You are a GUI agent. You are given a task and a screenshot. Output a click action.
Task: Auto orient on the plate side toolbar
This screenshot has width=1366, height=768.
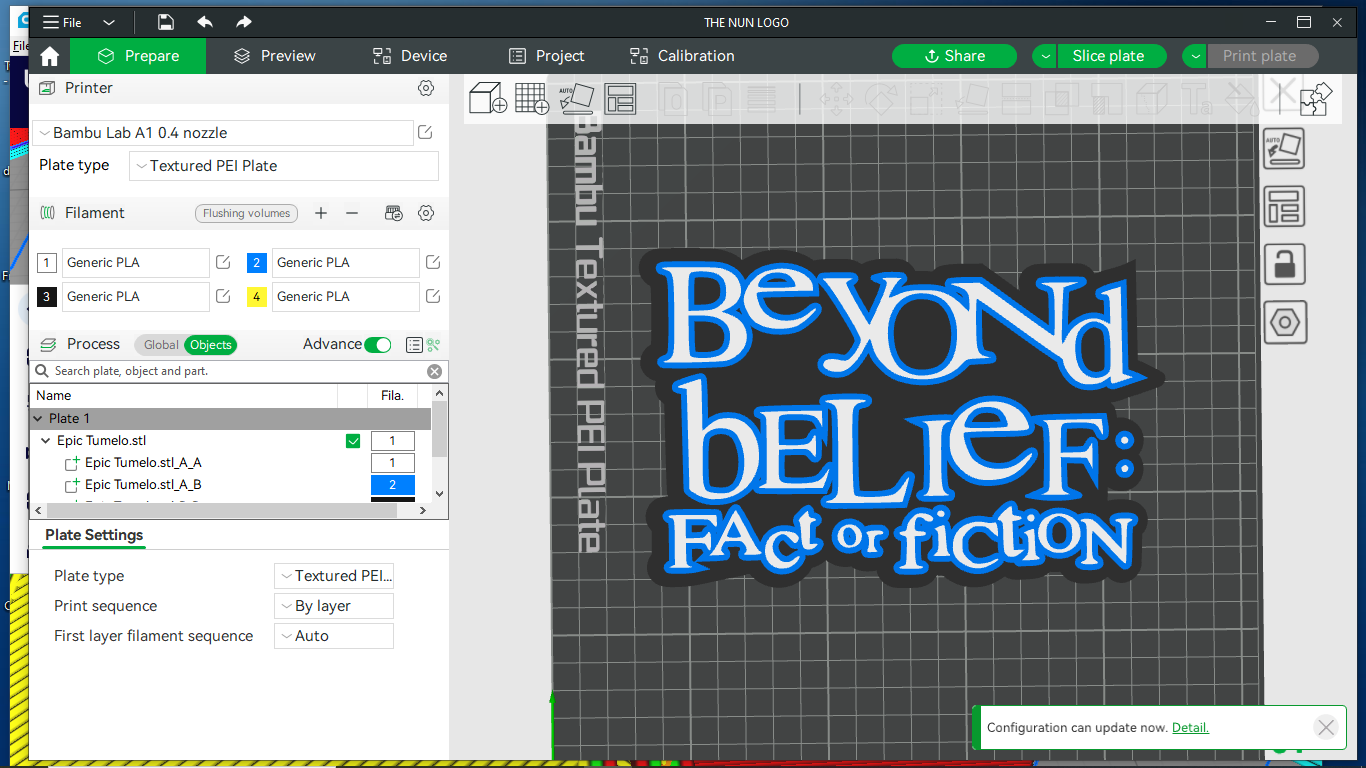point(1285,148)
